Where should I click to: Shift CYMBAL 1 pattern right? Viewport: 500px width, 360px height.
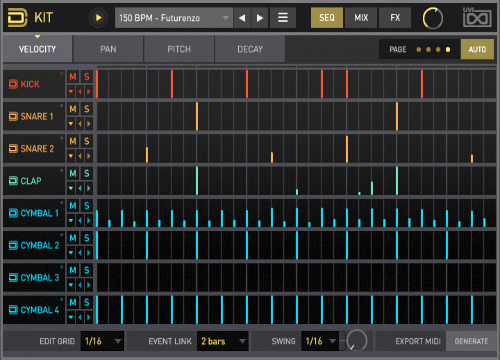(89, 220)
